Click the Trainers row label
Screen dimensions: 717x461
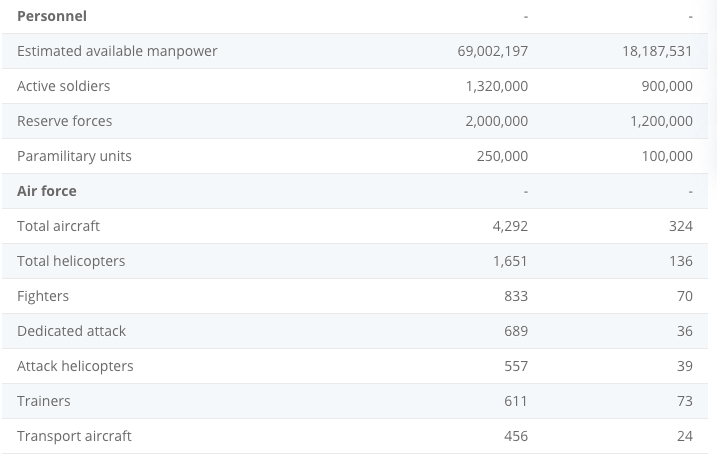coord(44,401)
